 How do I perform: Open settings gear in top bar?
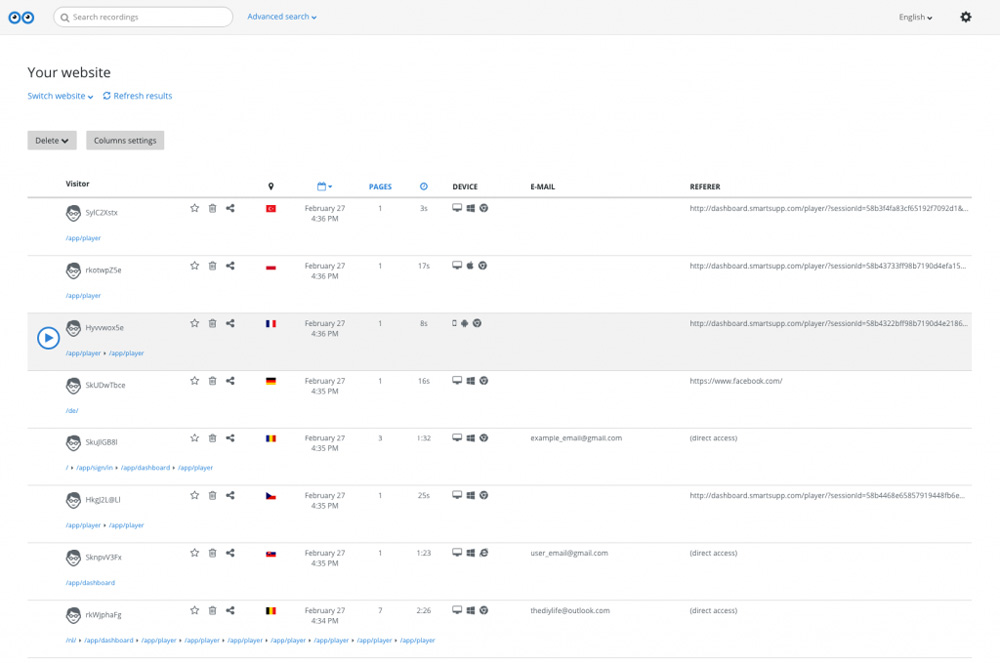(x=965, y=17)
